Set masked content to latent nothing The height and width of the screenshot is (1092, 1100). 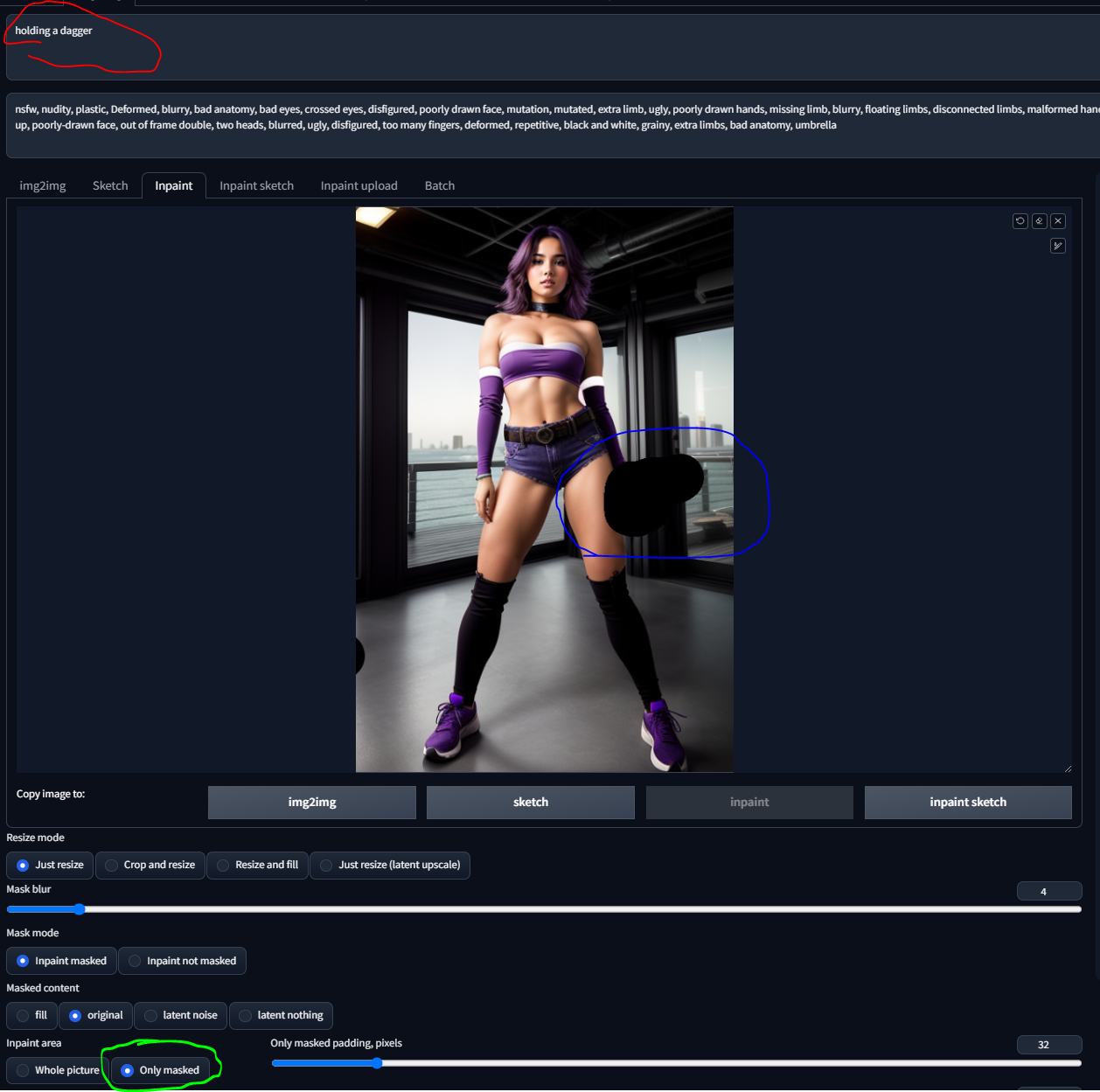[281, 1015]
